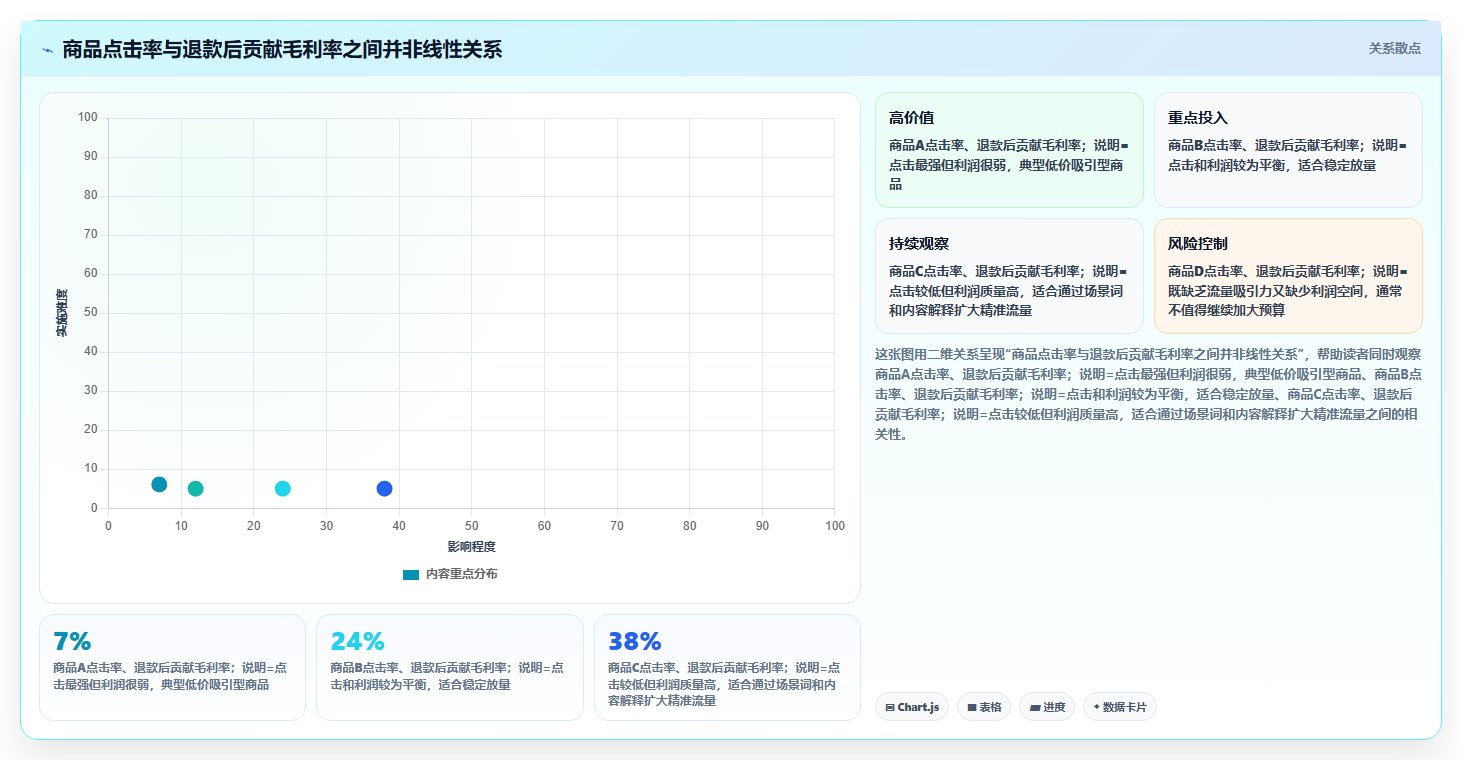
Task: Click the 关系散点 label in header
Action: point(1394,48)
